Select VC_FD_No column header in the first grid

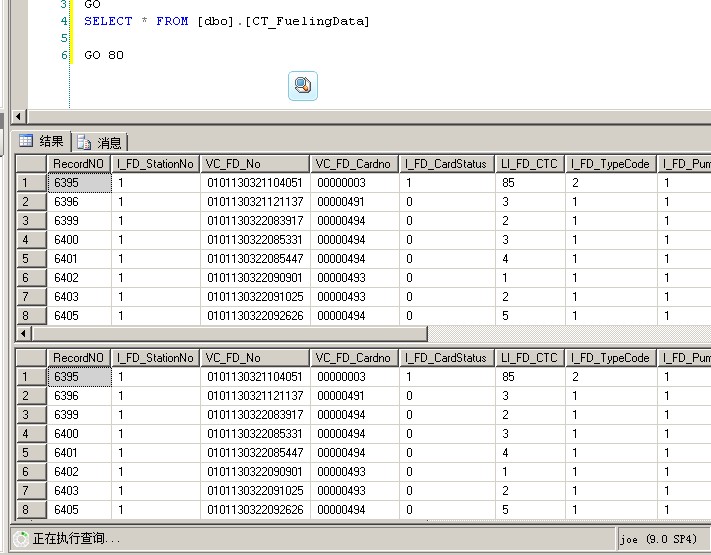(x=255, y=164)
